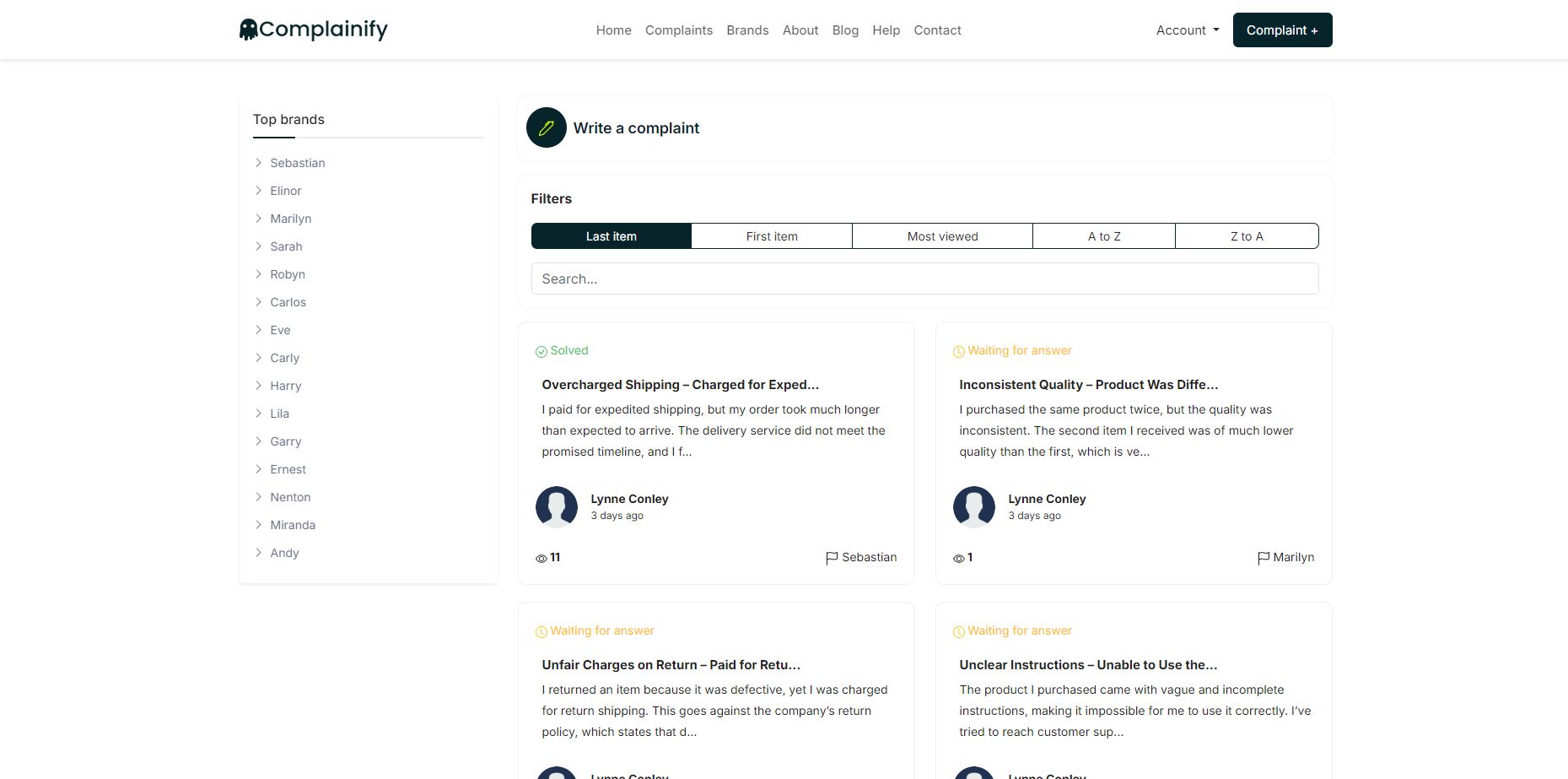Viewport: 1568px width, 779px height.
Task: Click the green pencil write icon
Action: 546,127
